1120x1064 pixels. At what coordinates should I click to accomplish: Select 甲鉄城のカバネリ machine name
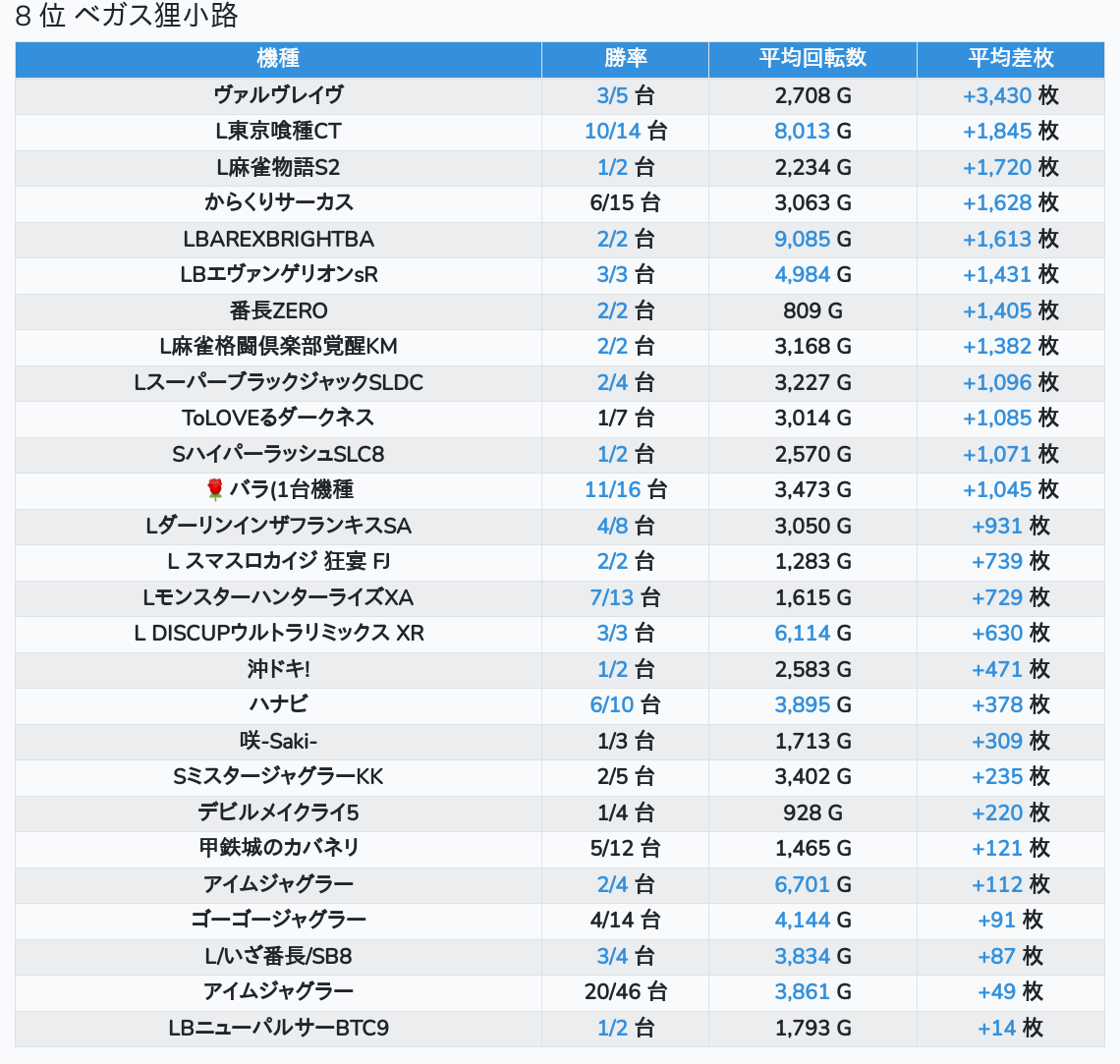point(279,849)
